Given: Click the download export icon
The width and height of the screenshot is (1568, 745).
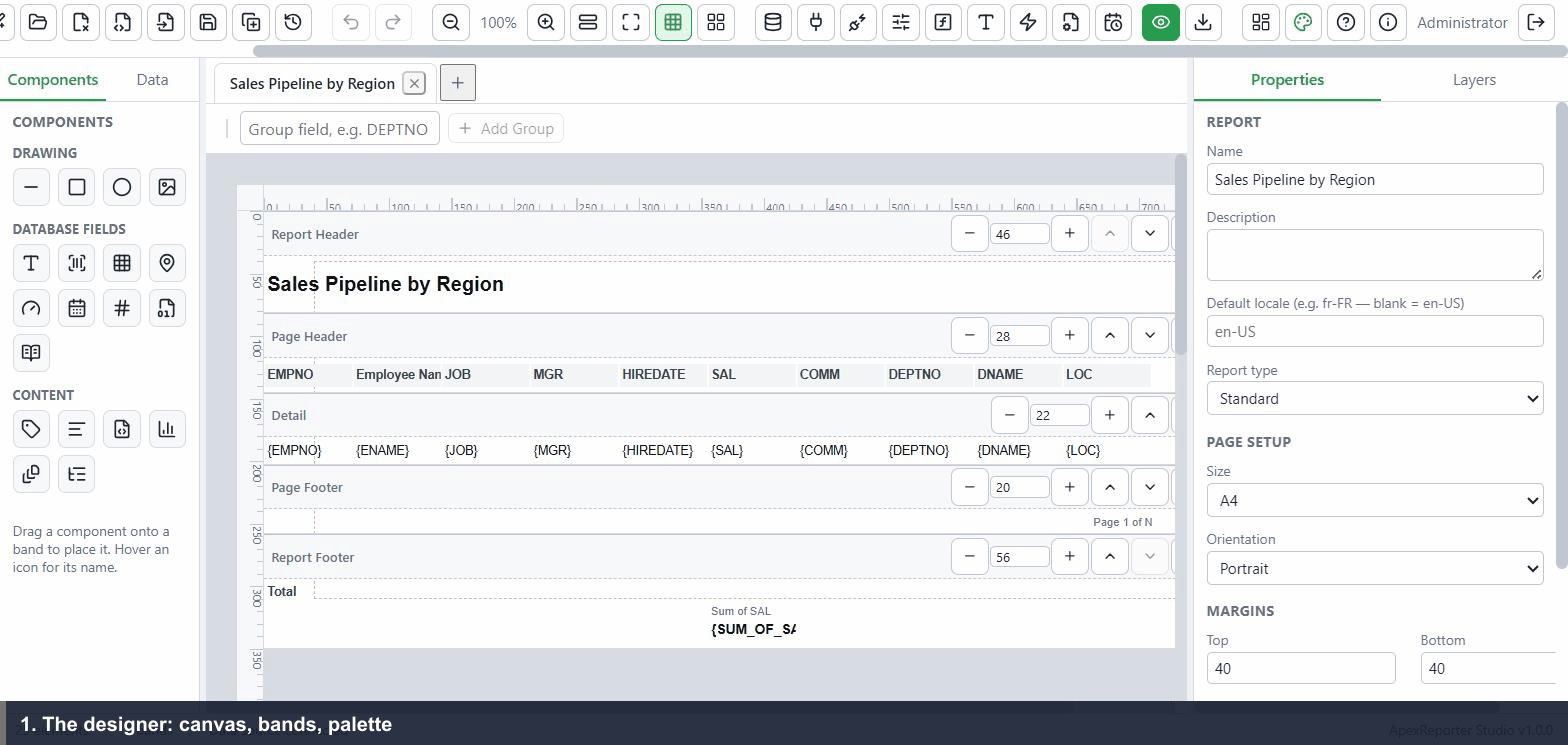Looking at the screenshot, I should (1203, 22).
